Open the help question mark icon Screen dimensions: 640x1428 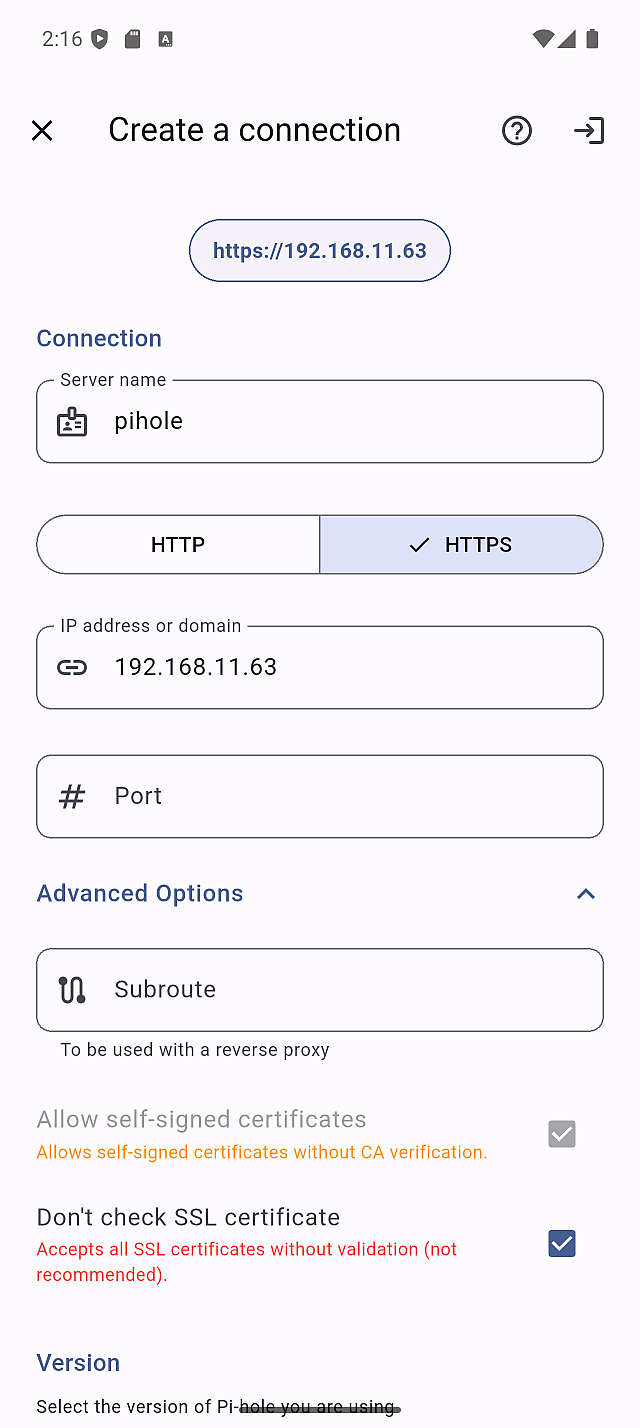tap(517, 130)
